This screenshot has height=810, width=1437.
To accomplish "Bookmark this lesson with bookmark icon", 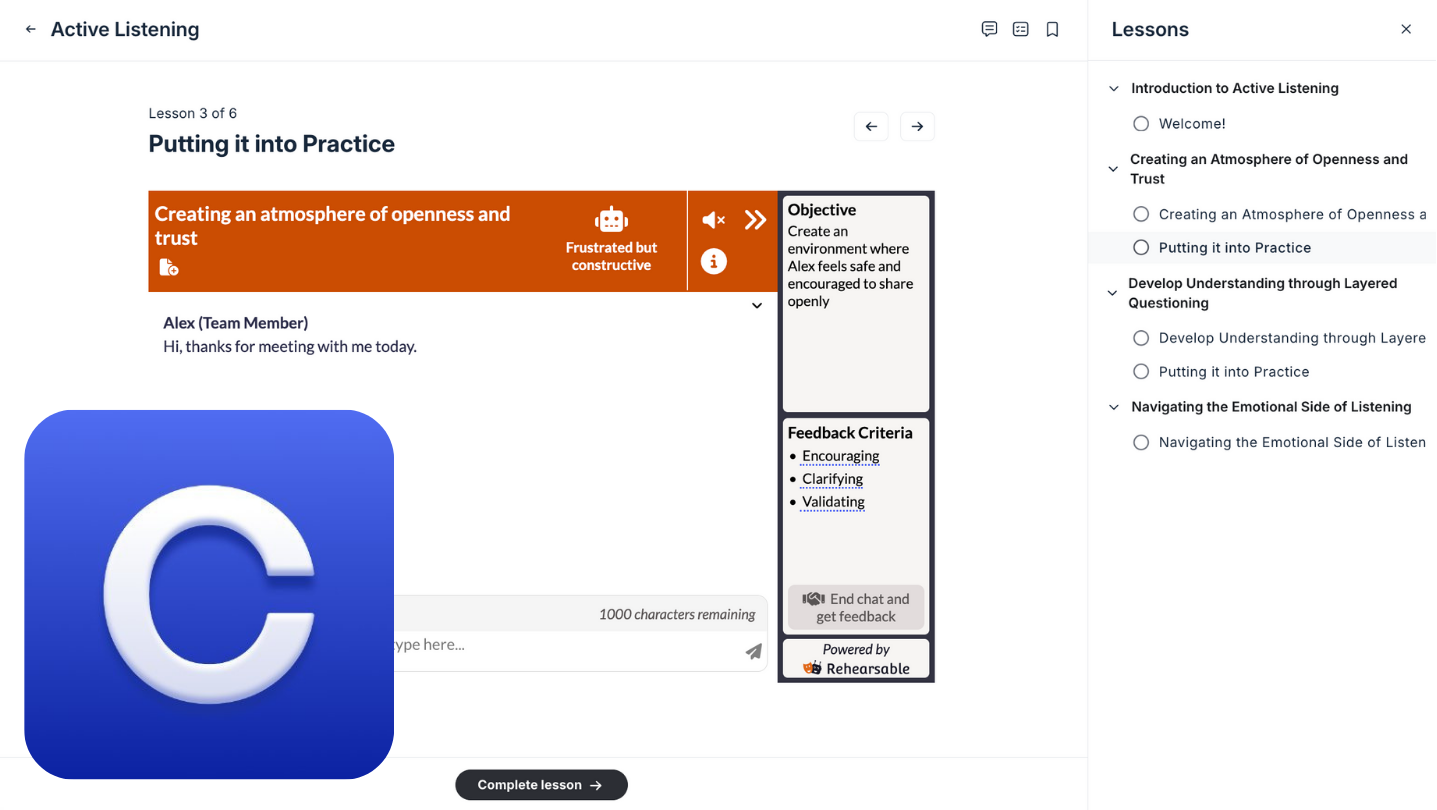I will coord(1052,29).
